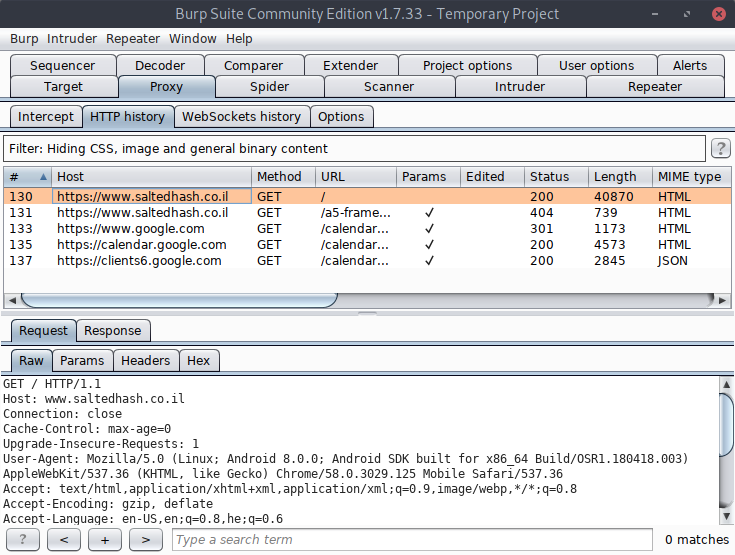Focus the search term input field

click(x=412, y=540)
